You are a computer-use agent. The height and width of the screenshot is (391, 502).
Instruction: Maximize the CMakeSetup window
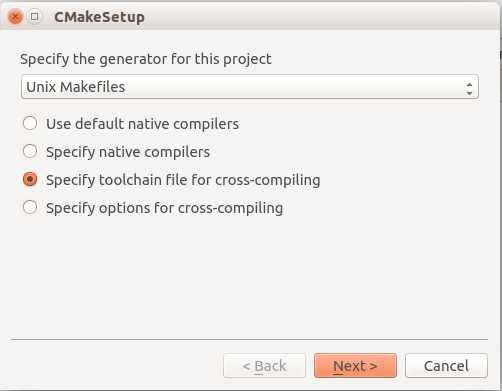pos(34,17)
